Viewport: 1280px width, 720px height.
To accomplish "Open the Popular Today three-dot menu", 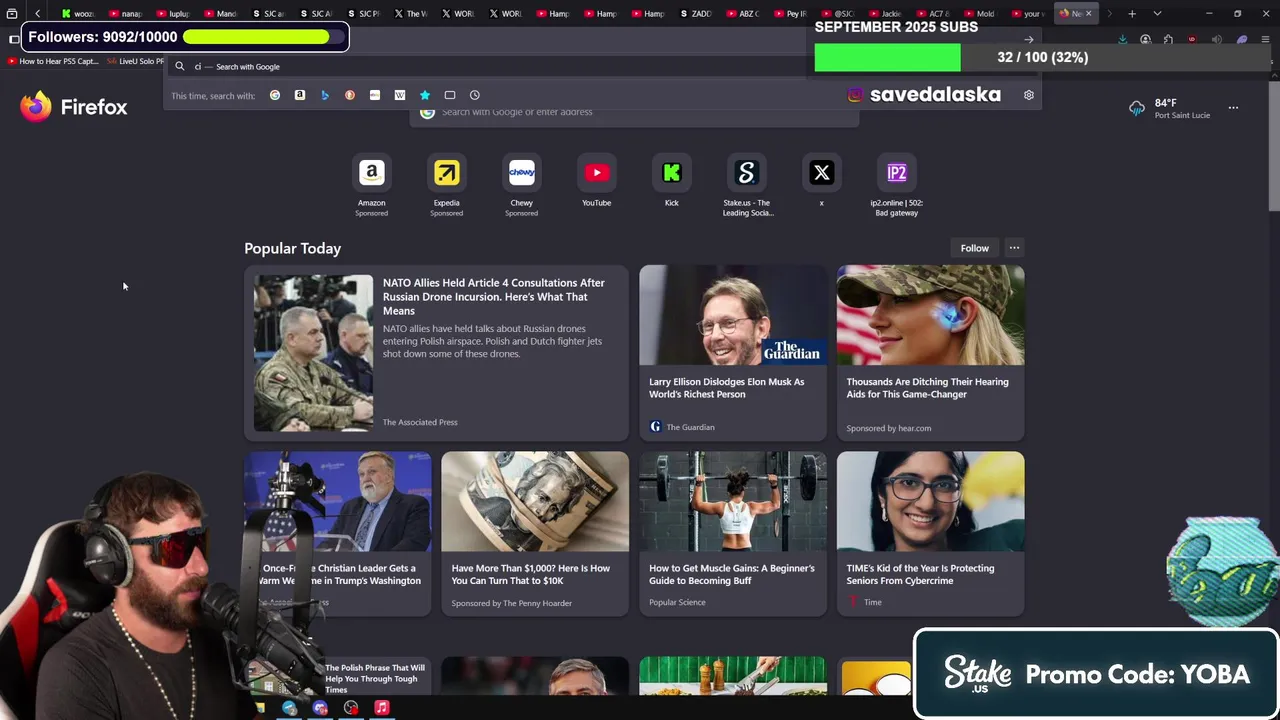I will (1014, 248).
